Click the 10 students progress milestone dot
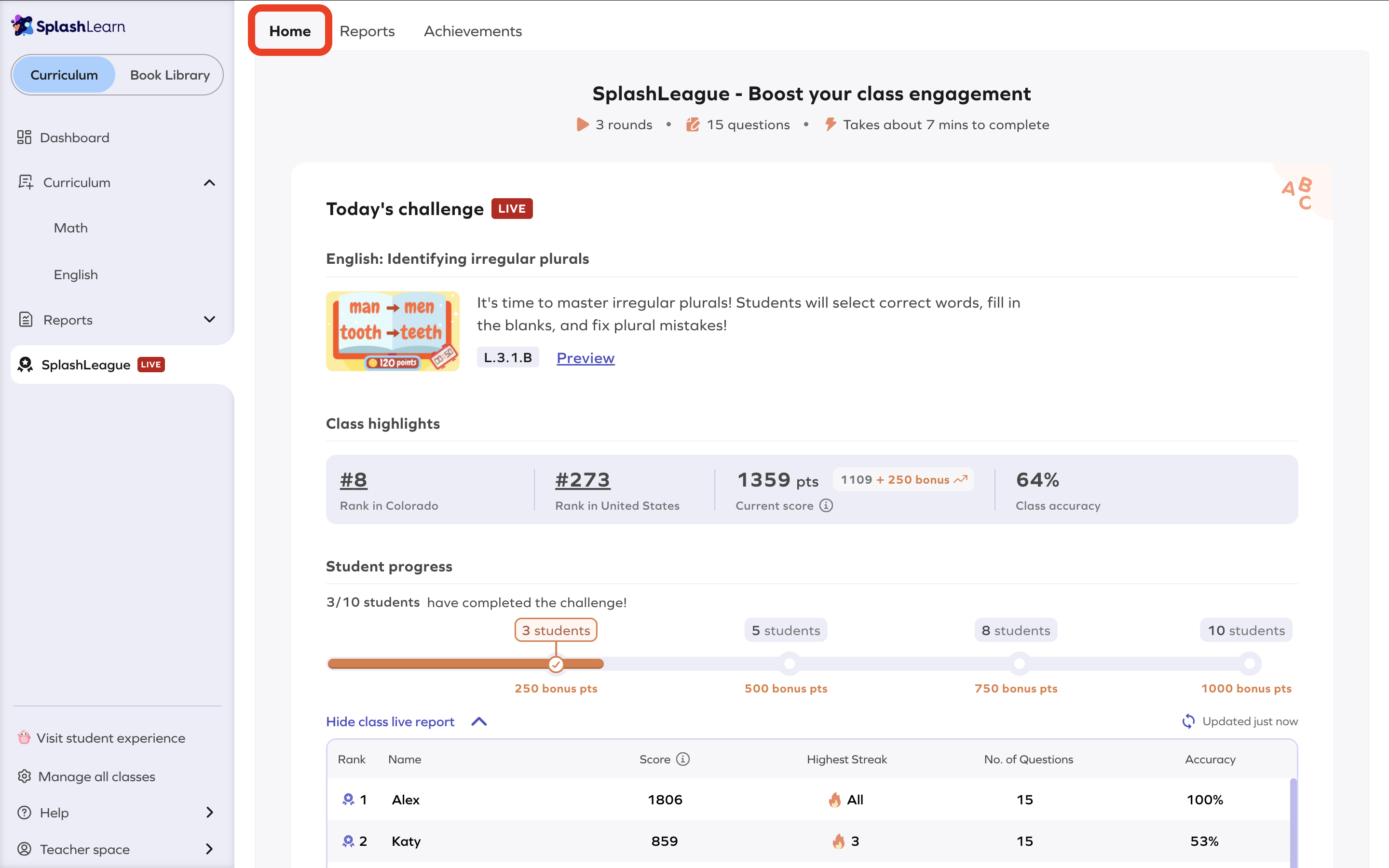 (1250, 664)
